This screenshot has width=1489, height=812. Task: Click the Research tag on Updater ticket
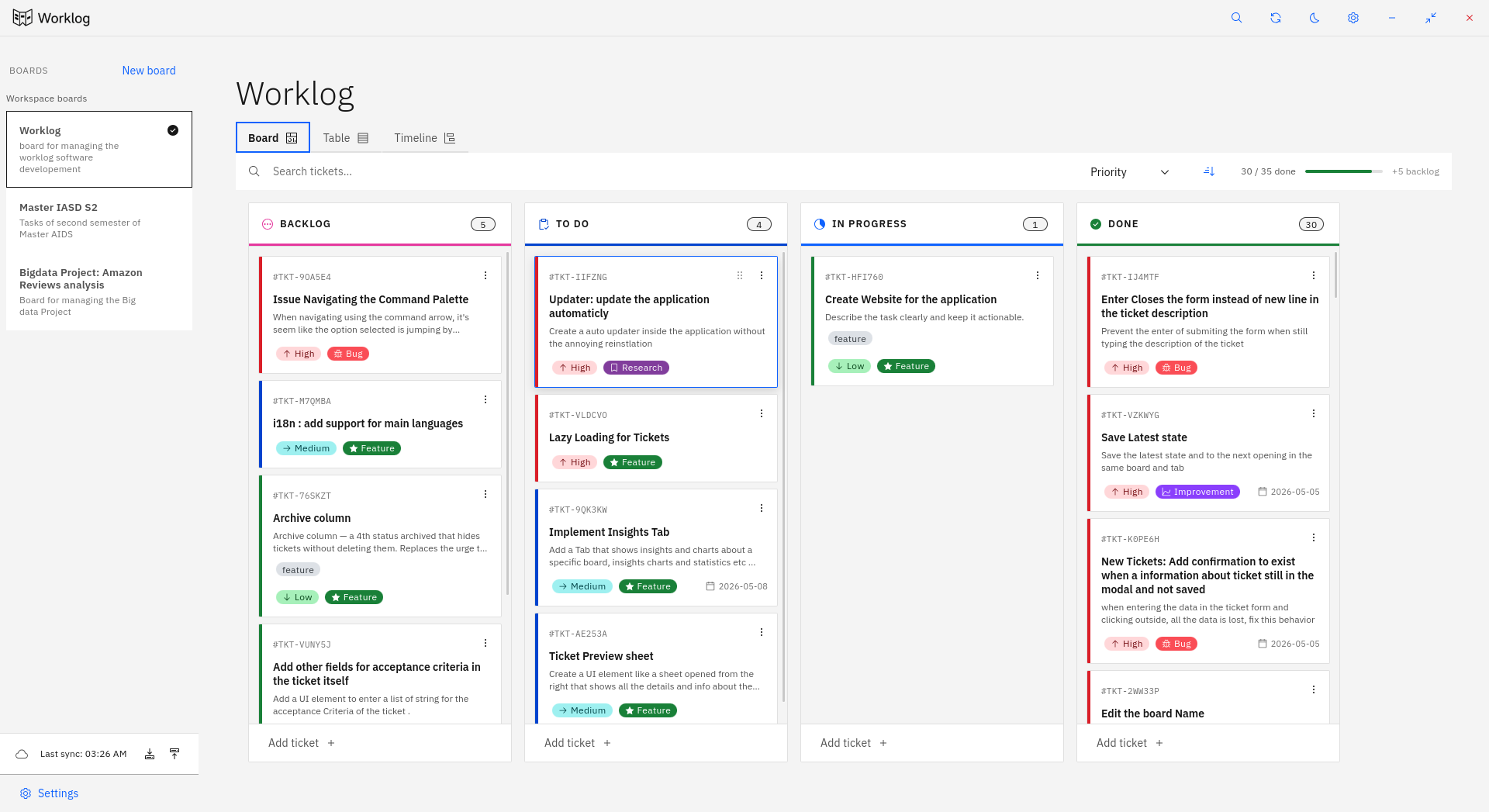(636, 368)
